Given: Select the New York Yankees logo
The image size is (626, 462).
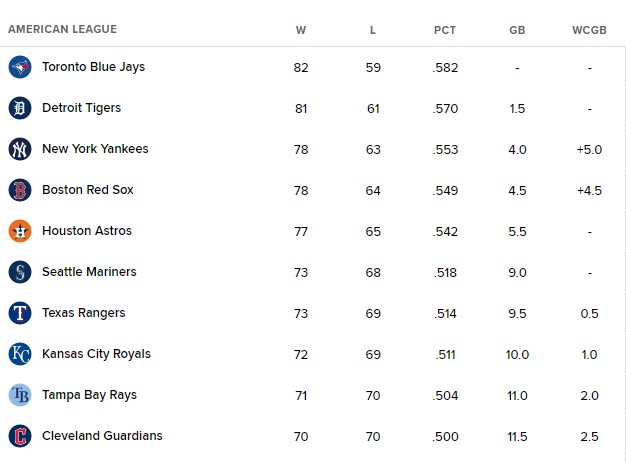Looking at the screenshot, I should tap(20, 149).
